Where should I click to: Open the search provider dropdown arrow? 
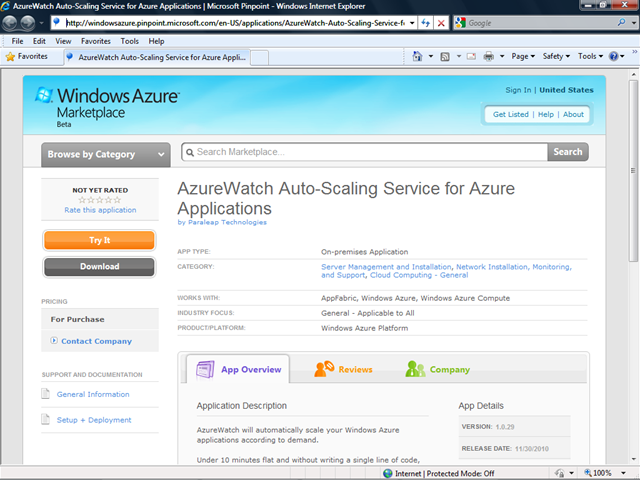click(633, 23)
